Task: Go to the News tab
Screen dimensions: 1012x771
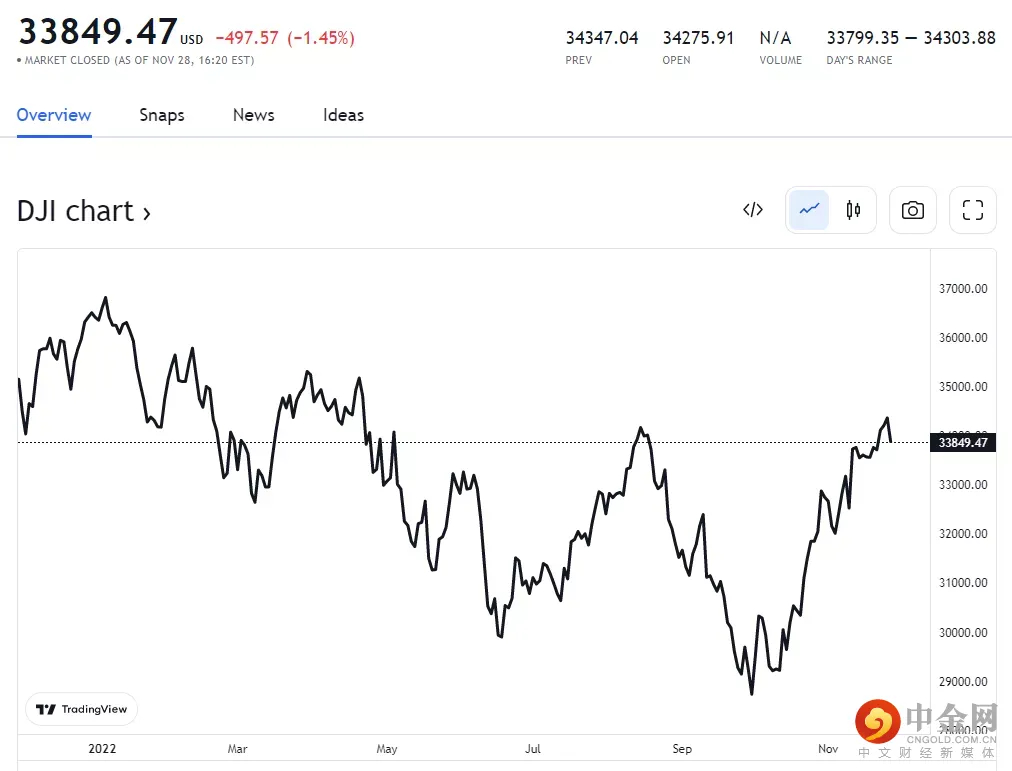Action: [x=253, y=115]
